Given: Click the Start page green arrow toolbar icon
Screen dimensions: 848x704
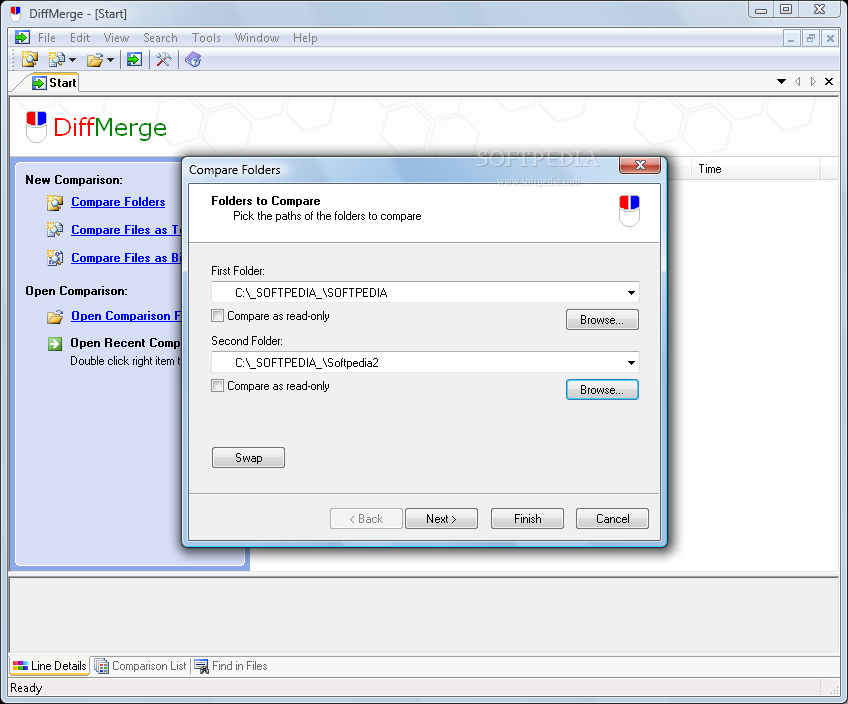Looking at the screenshot, I should coord(134,59).
